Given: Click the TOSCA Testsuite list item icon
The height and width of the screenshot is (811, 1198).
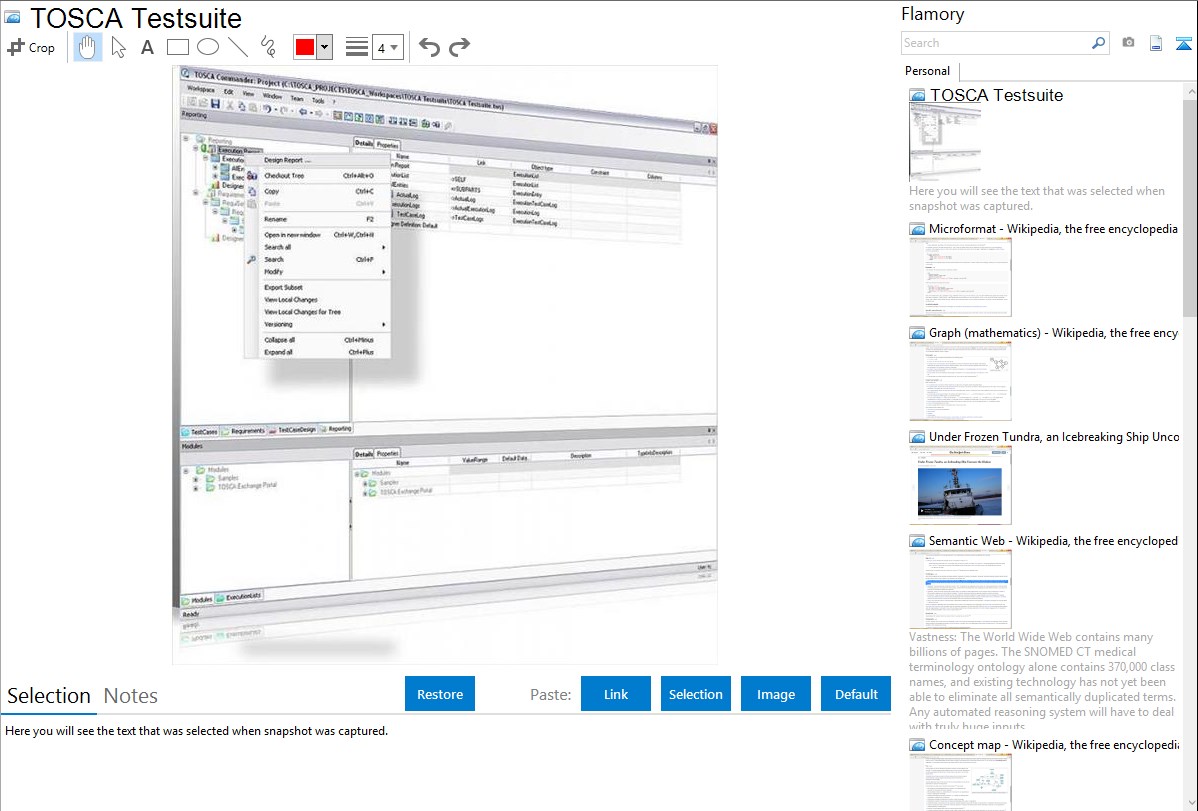Looking at the screenshot, I should [x=917, y=96].
